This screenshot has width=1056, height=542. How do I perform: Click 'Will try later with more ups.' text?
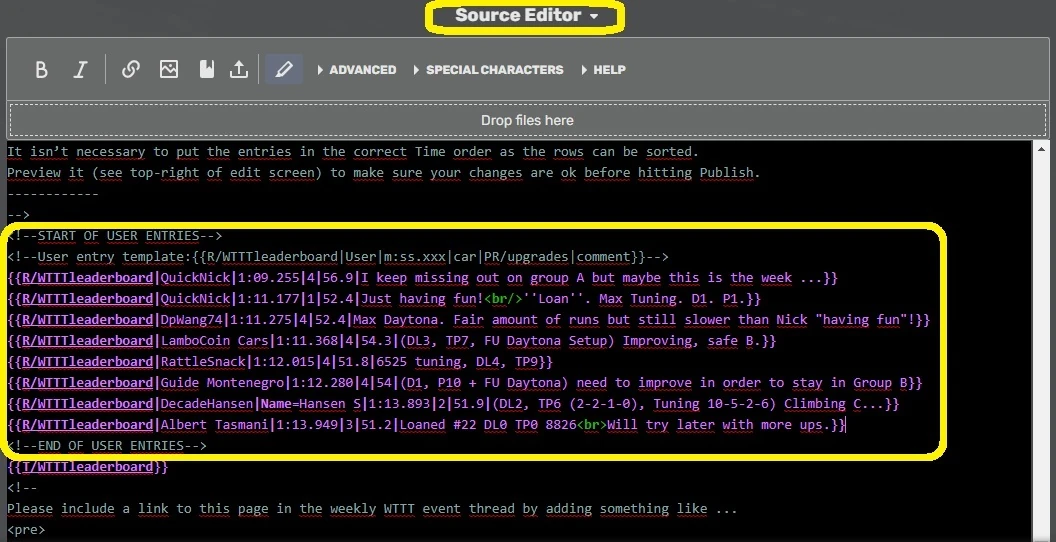tap(719, 424)
